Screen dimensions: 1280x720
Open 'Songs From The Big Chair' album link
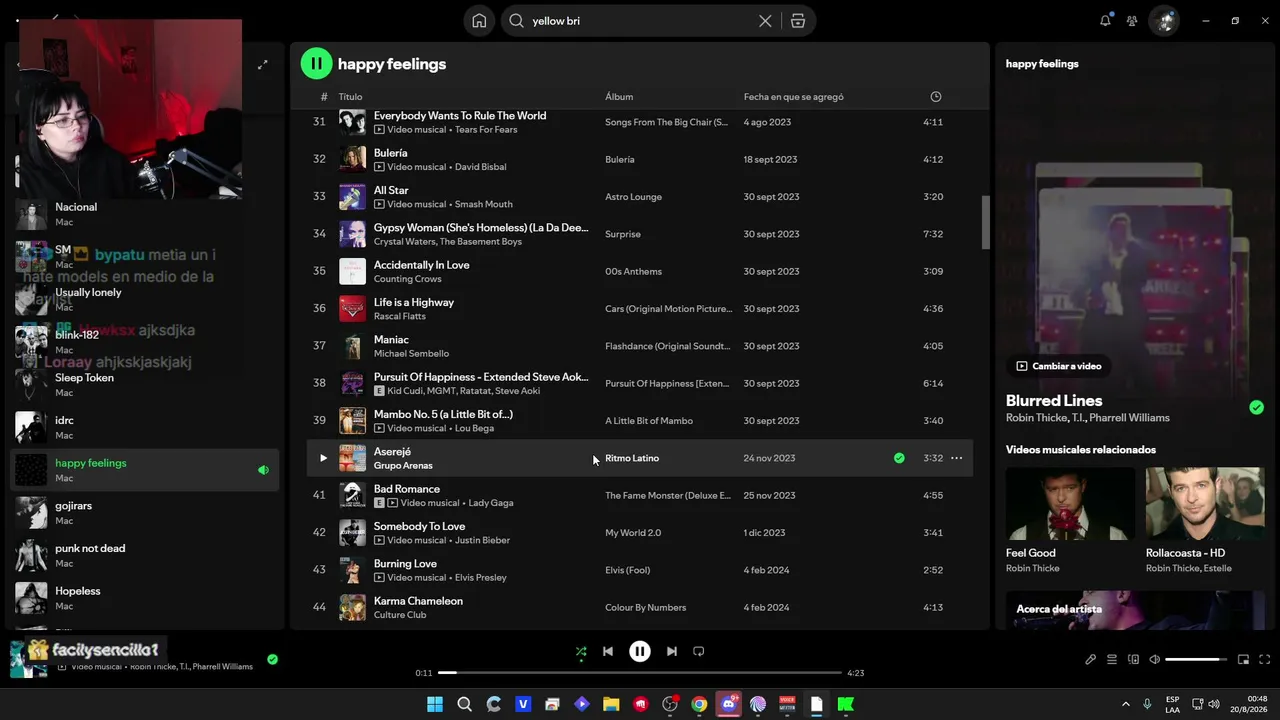[666, 122]
